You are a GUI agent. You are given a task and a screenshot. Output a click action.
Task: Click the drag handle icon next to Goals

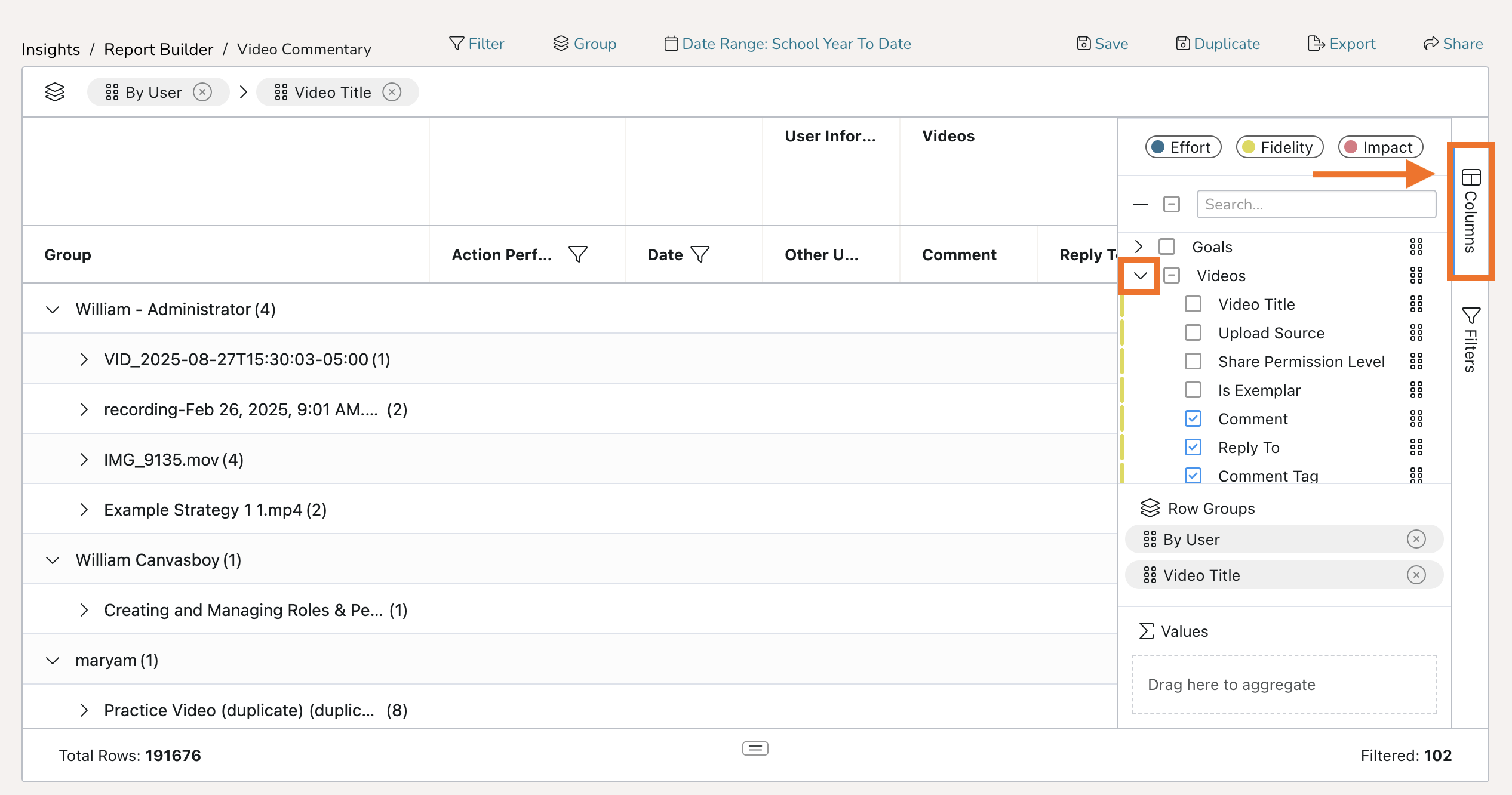1416,246
